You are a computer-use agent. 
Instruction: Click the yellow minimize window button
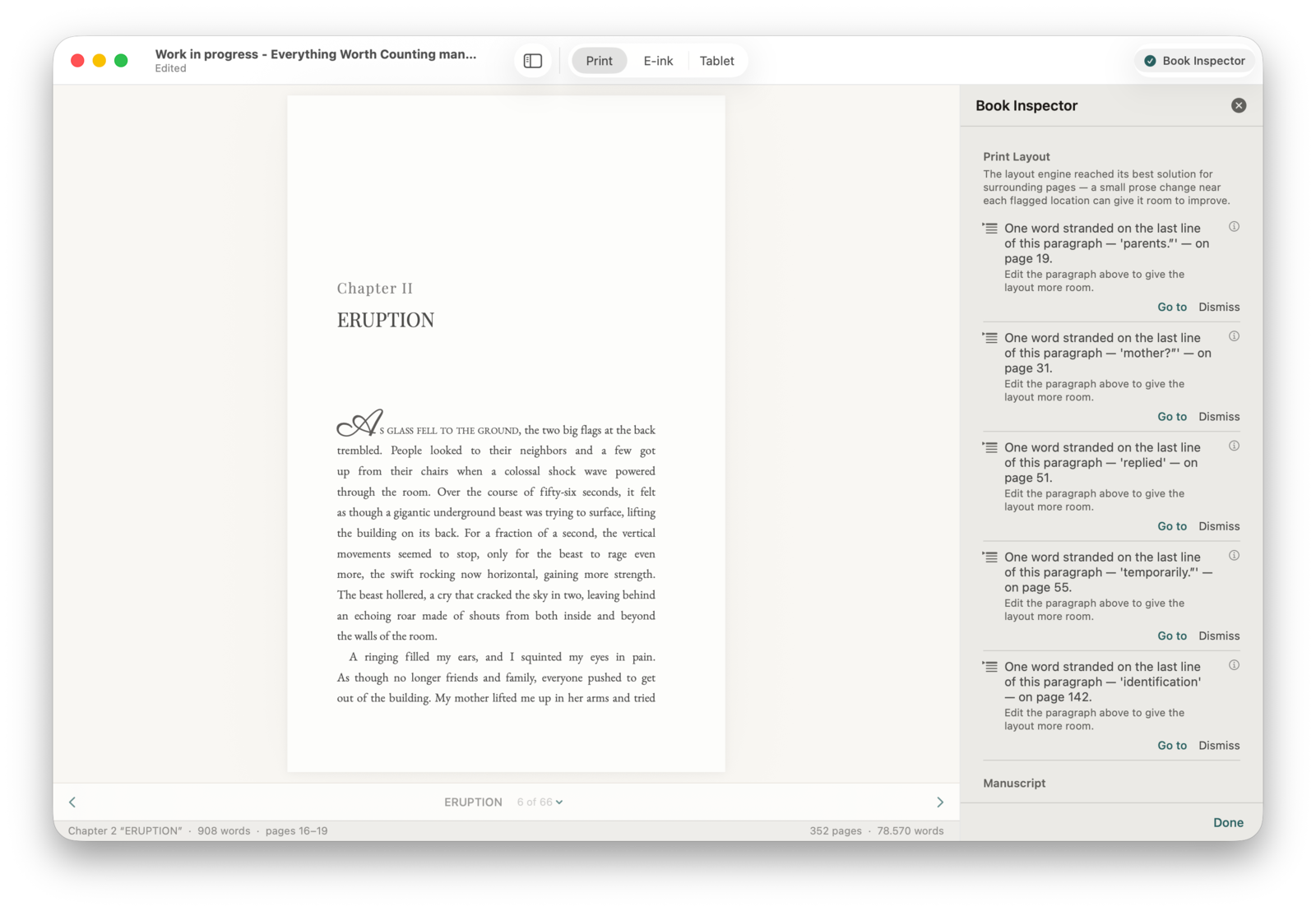(x=99, y=60)
